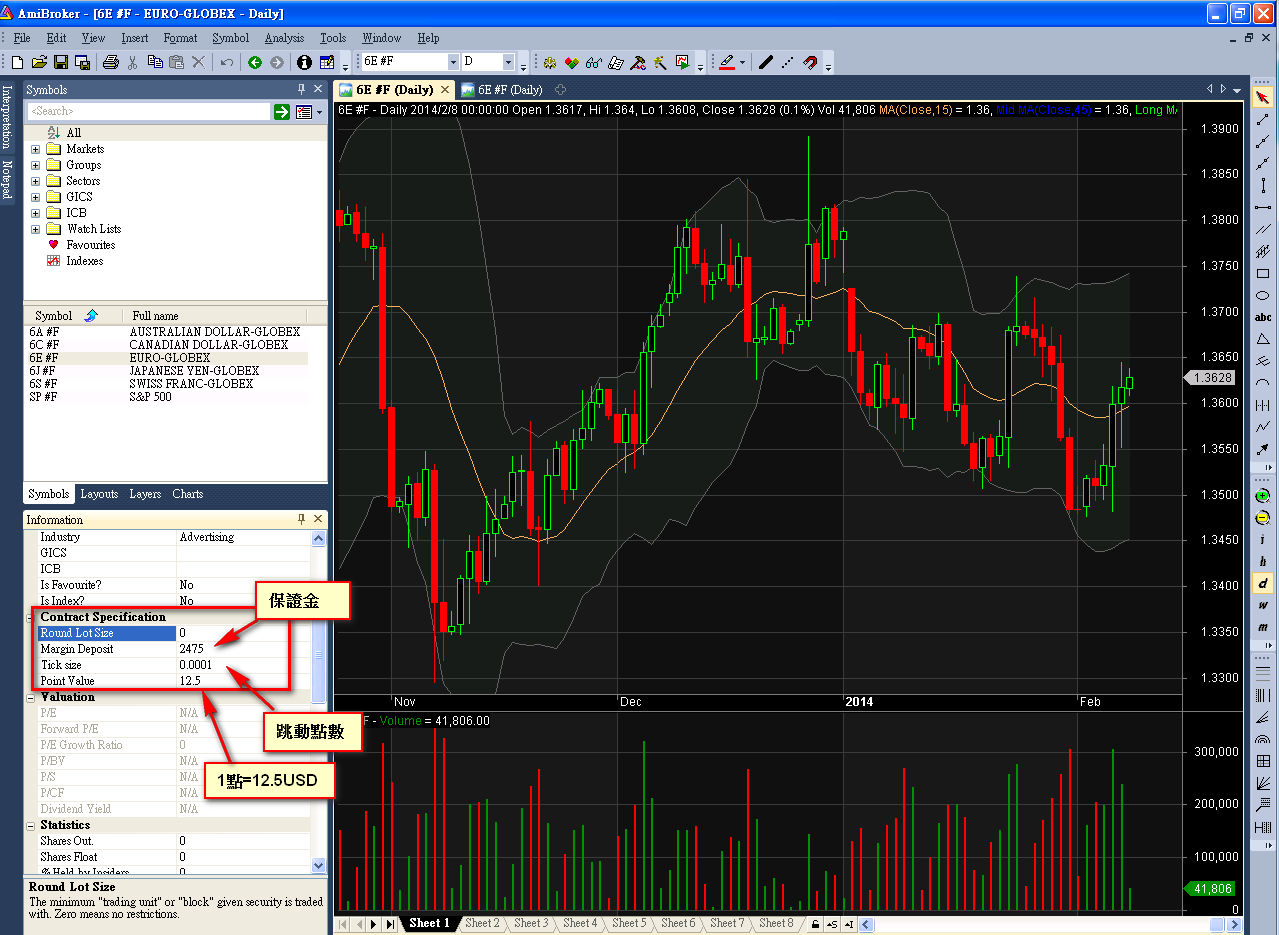Click the Undo arrow icon

228,62
